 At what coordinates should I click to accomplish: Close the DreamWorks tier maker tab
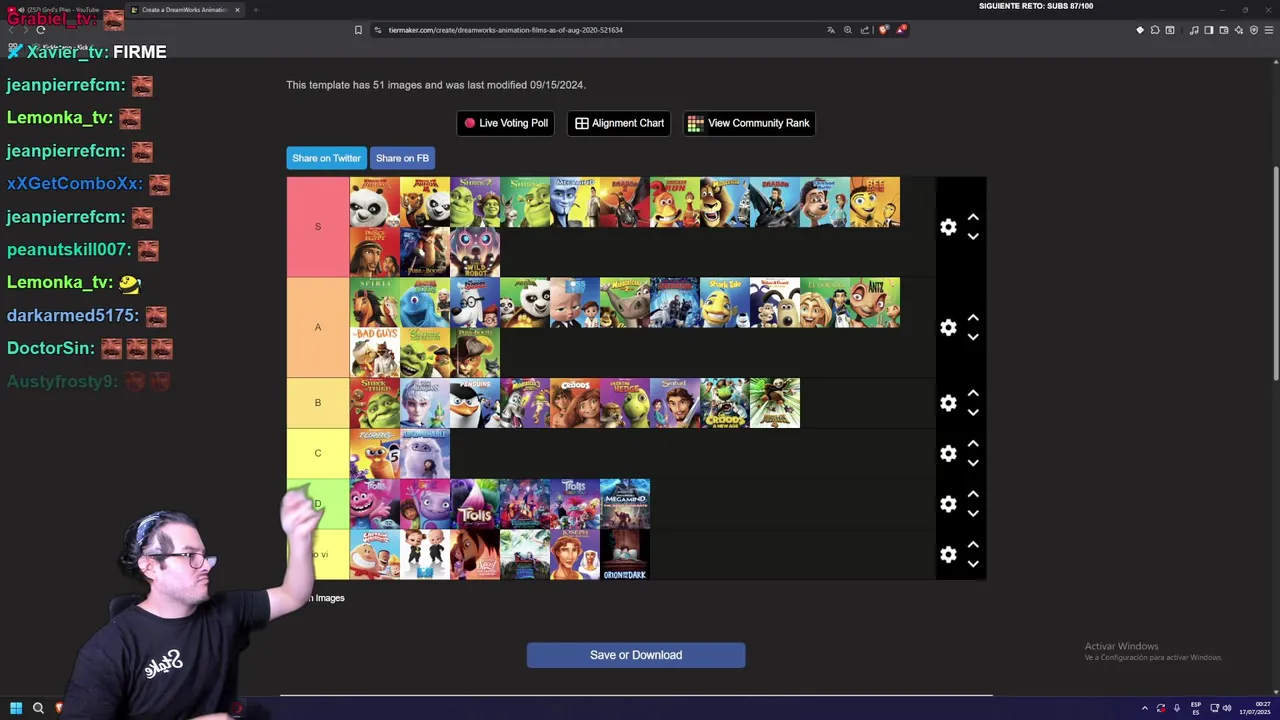pyautogui.click(x=237, y=10)
